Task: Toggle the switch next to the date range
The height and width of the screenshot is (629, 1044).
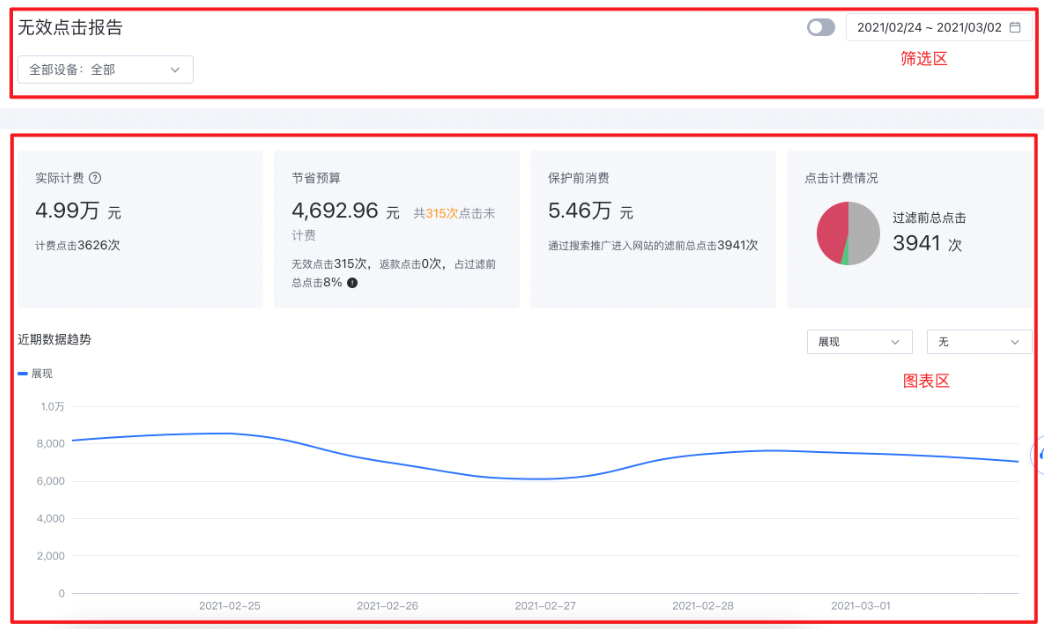Action: tap(820, 27)
